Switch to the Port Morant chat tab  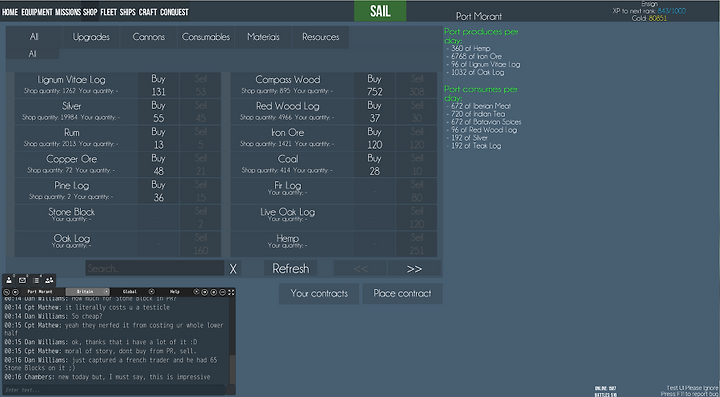tap(40, 291)
